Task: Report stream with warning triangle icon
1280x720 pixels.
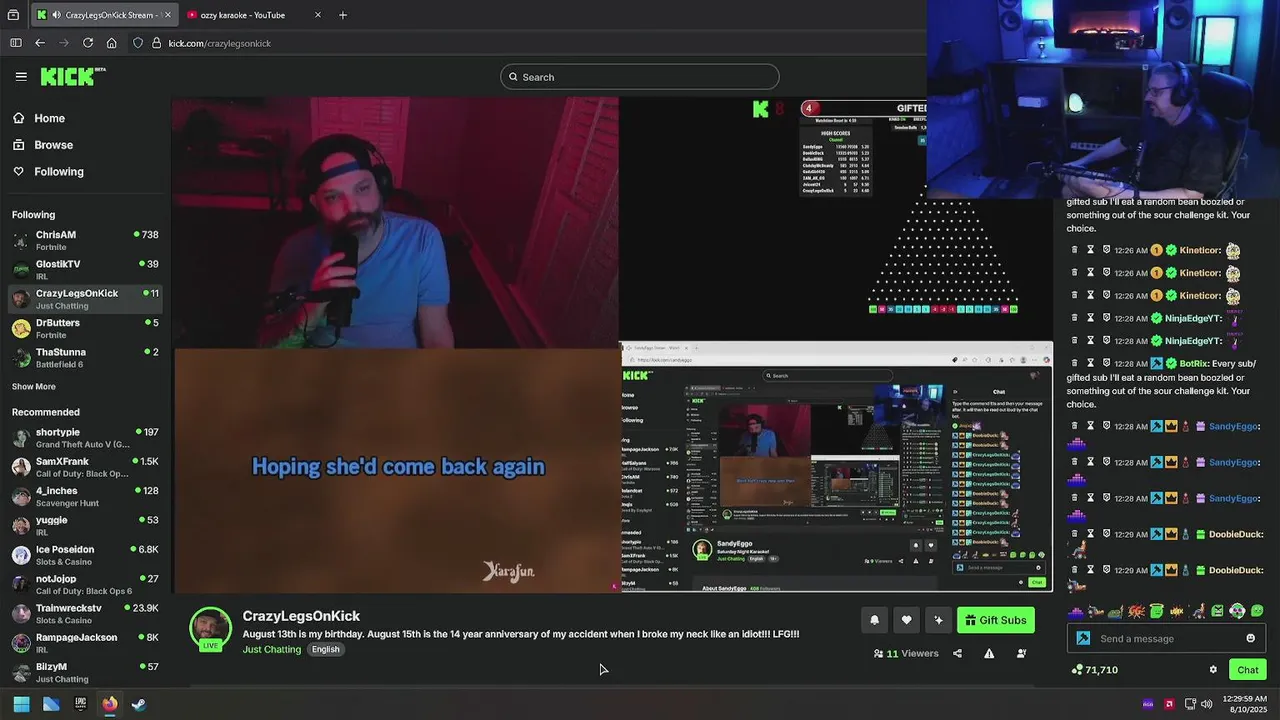Action: 989,653
